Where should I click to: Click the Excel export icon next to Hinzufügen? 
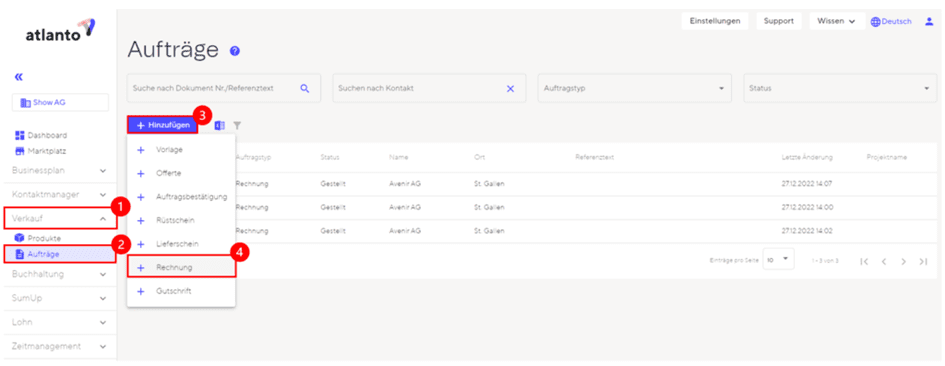tap(220, 125)
